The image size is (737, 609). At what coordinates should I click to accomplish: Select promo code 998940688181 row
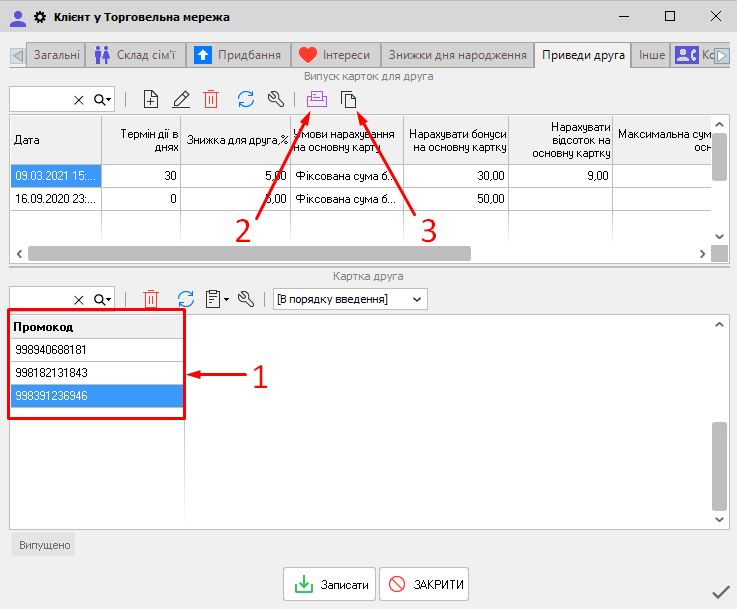[x=97, y=350]
